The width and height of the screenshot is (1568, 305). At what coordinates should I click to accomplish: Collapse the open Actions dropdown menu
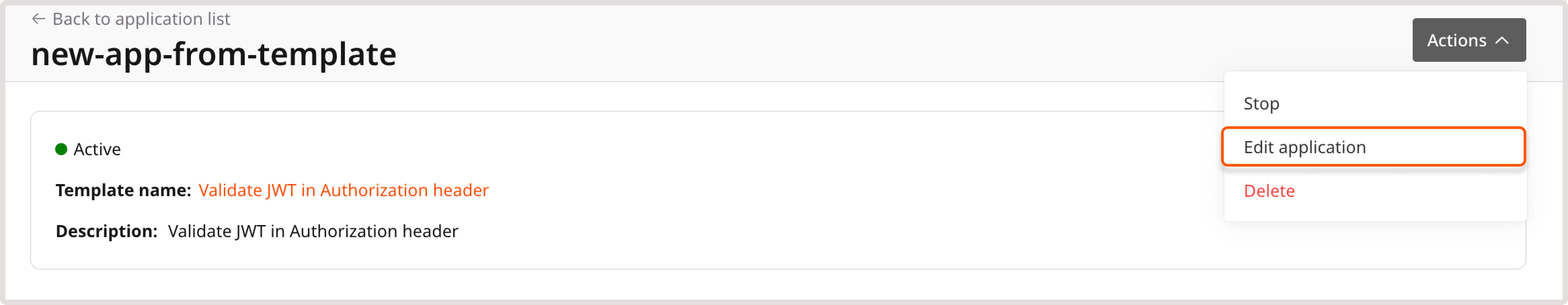(x=1469, y=40)
